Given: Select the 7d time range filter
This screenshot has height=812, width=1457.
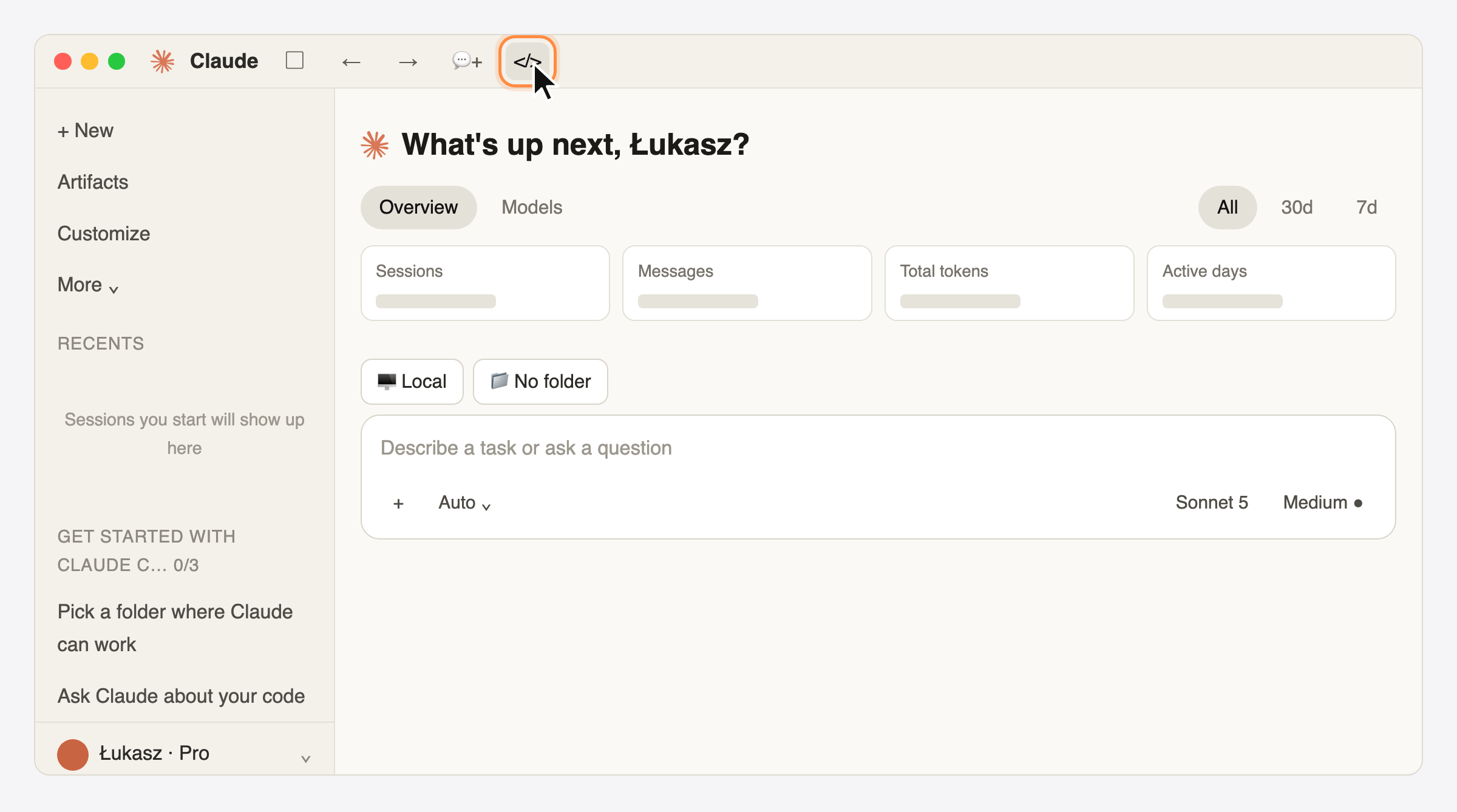Looking at the screenshot, I should point(1367,208).
